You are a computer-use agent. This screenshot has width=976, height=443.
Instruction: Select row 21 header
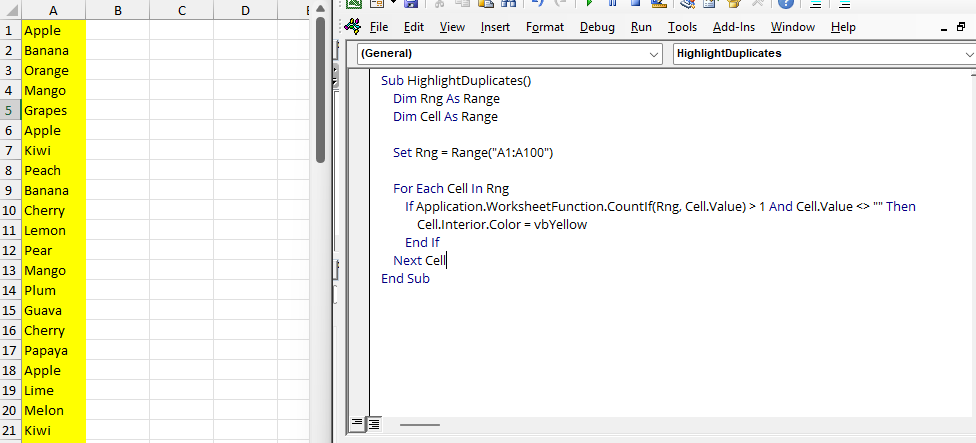click(10, 431)
